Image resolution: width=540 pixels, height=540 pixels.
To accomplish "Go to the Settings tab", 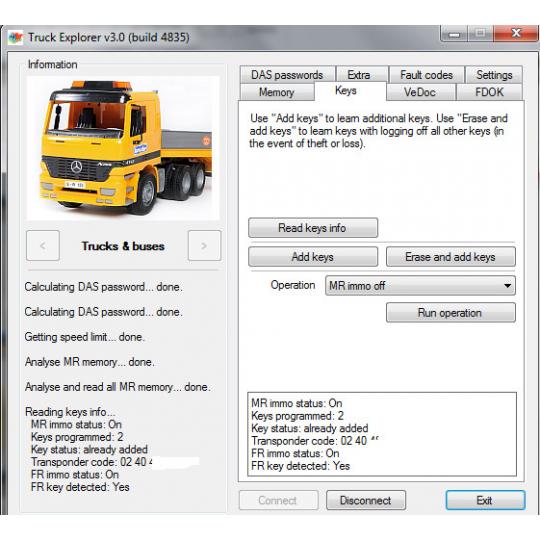I will [x=494, y=74].
